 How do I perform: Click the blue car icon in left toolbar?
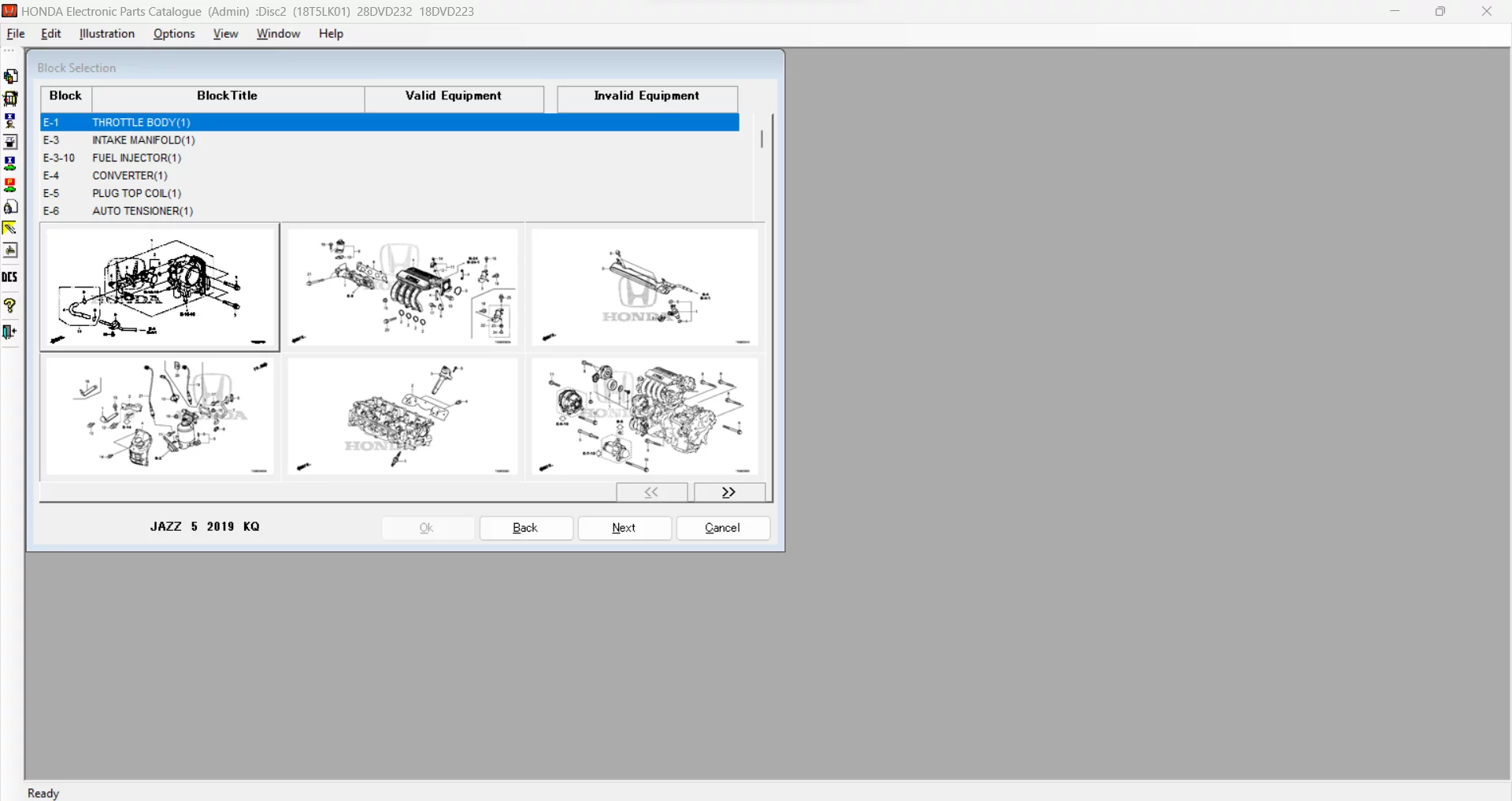tap(10, 164)
